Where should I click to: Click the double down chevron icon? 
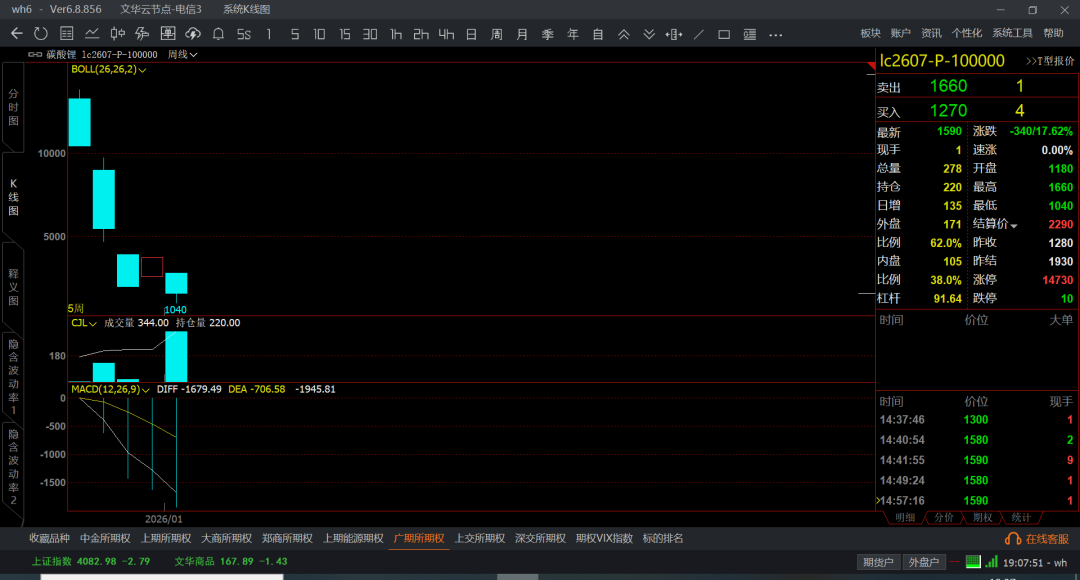point(649,34)
